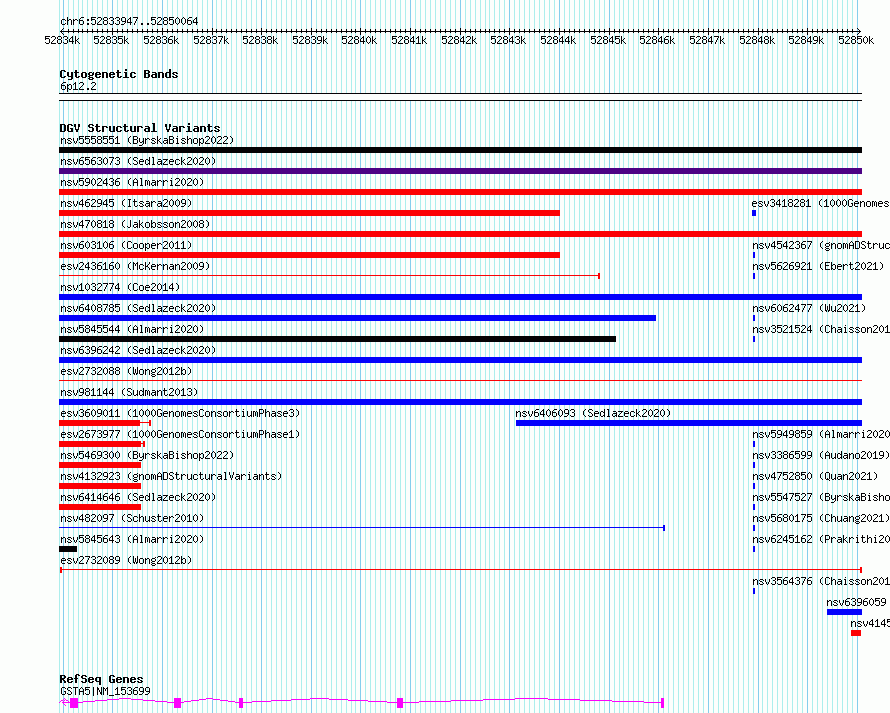Select the blue nsv6396059 variant bar

(x=845, y=613)
